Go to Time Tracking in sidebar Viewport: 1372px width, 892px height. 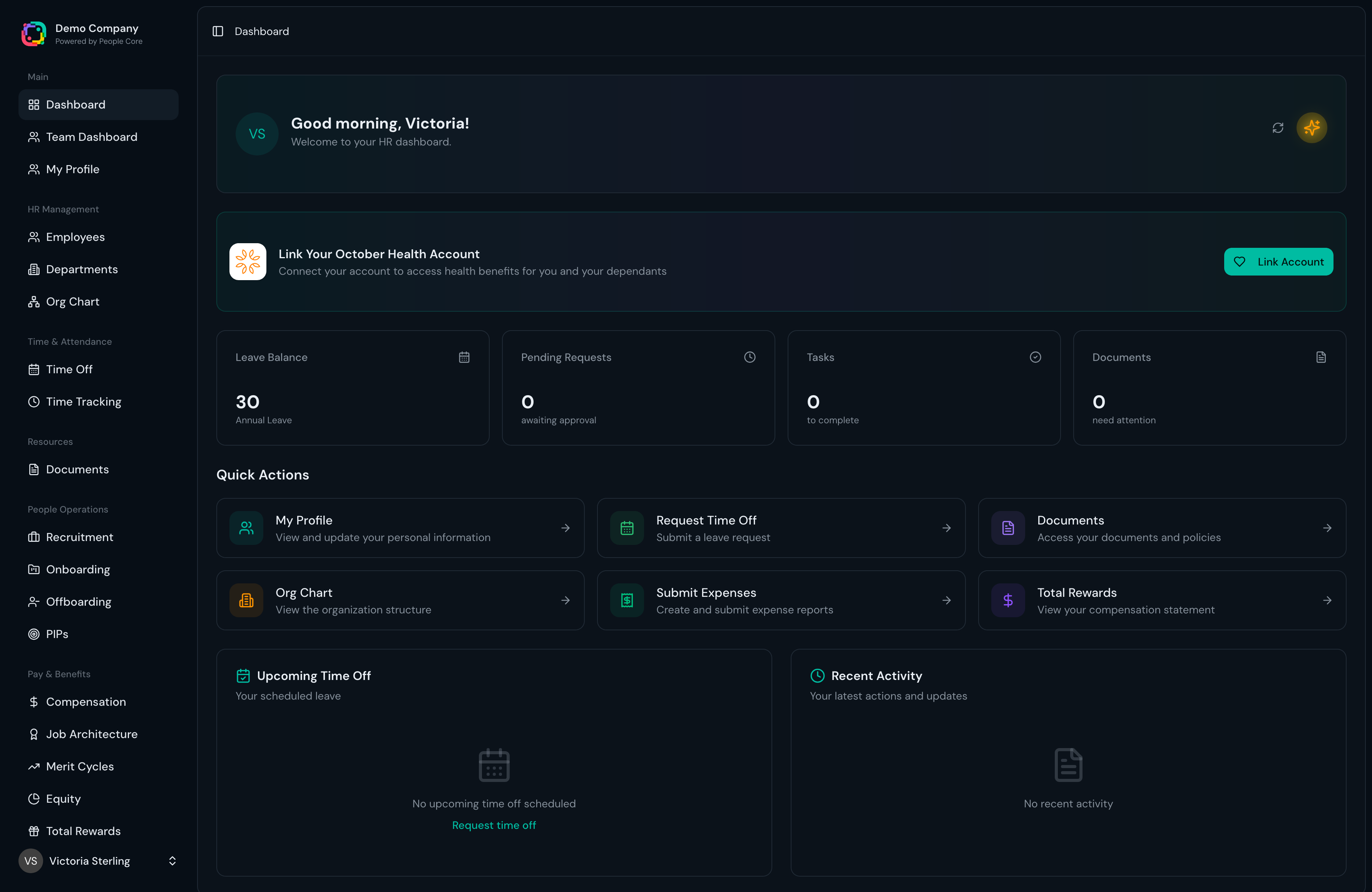pos(84,402)
